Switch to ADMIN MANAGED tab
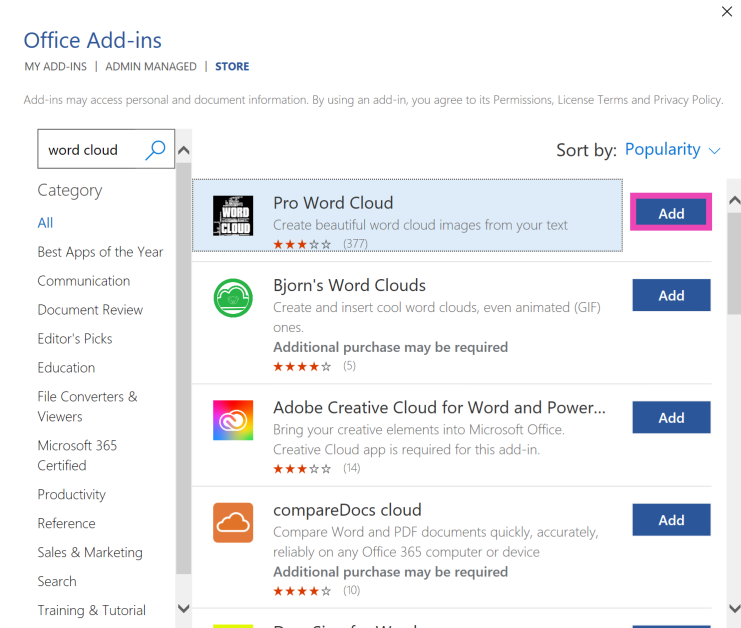The image size is (741, 628). (151, 67)
